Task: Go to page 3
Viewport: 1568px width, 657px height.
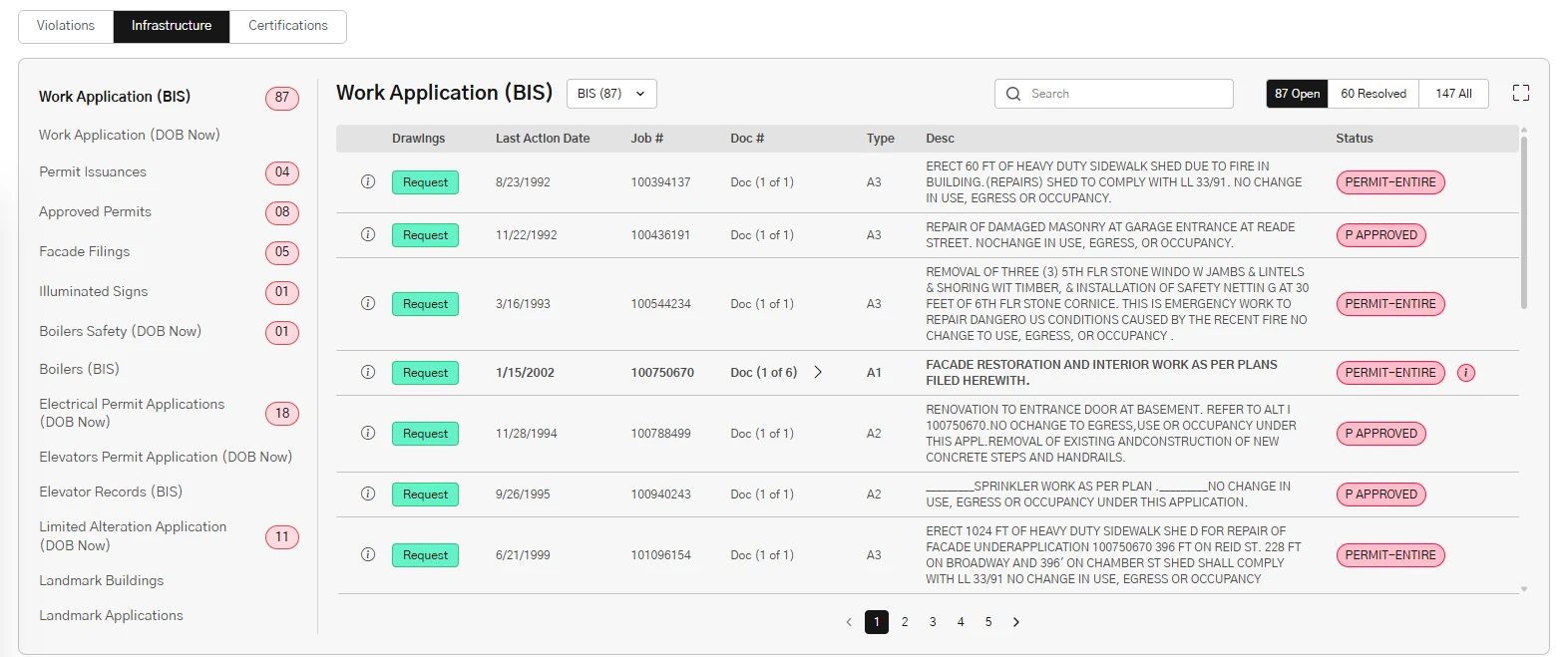Action: coord(933,622)
